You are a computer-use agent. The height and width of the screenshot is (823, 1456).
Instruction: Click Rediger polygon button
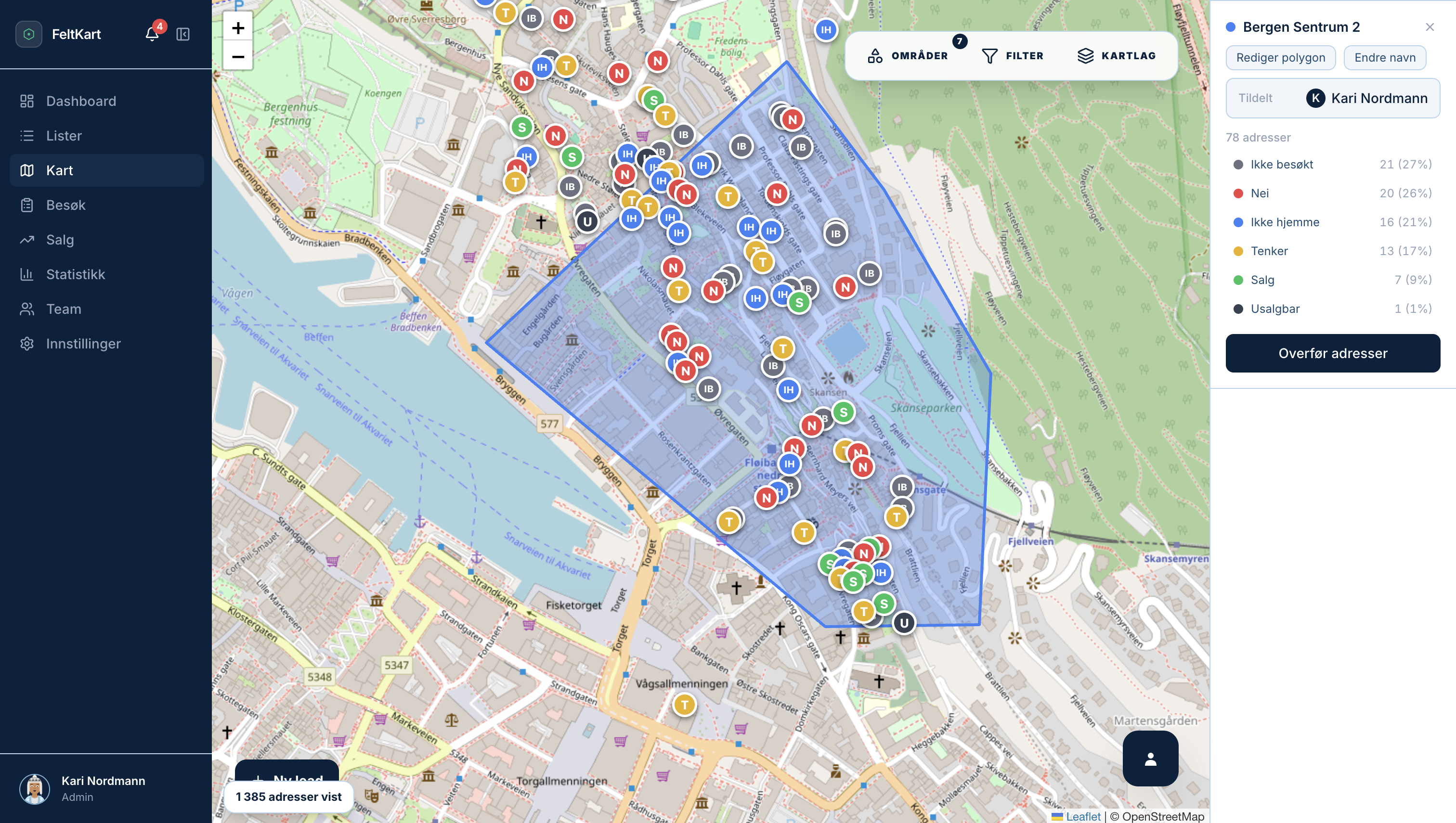(x=1280, y=58)
